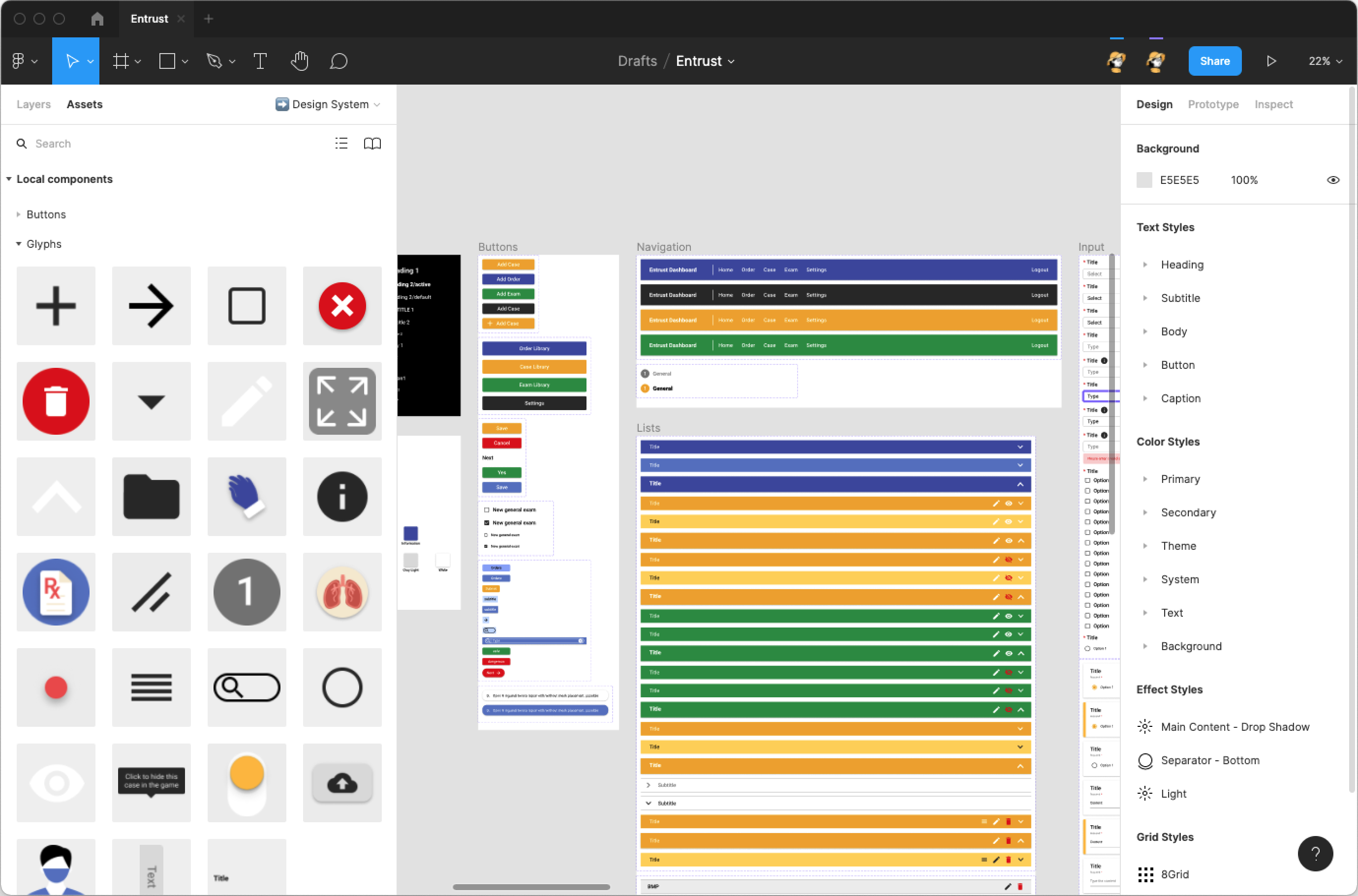Switch Assets panel to list view
Screen dimensions: 1358x896
tap(341, 143)
